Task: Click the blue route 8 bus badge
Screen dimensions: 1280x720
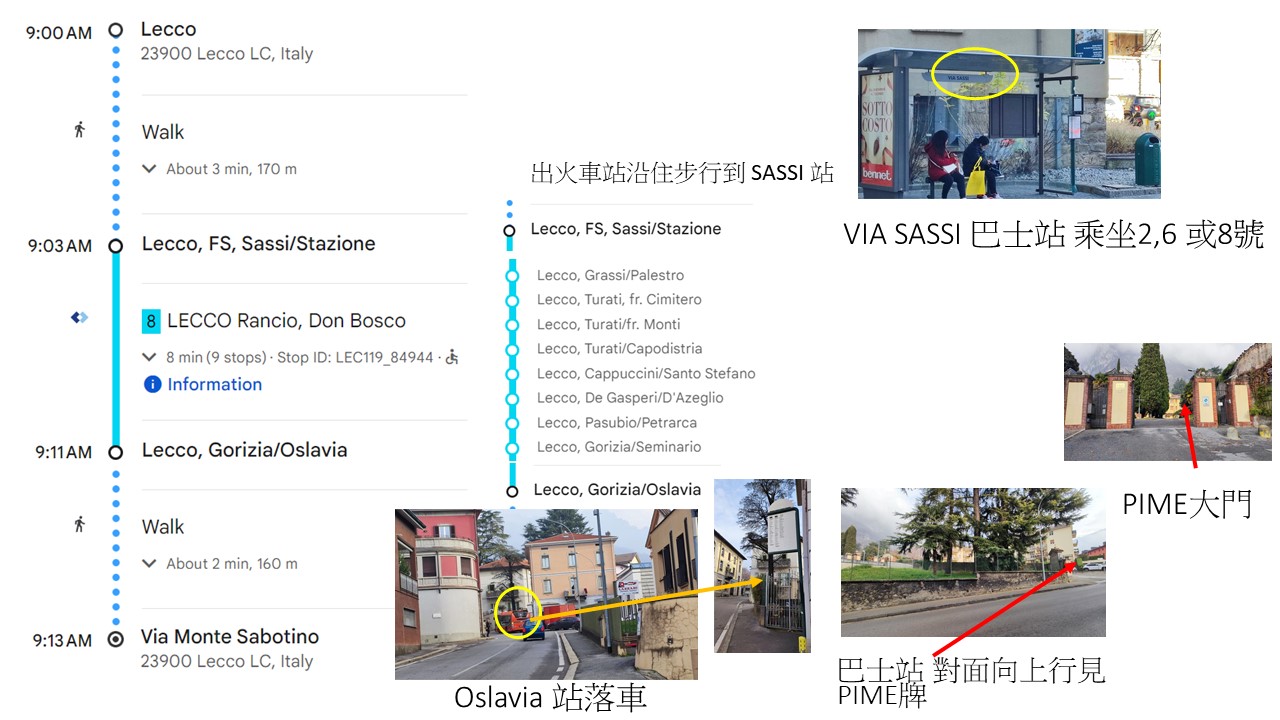Action: click(151, 321)
